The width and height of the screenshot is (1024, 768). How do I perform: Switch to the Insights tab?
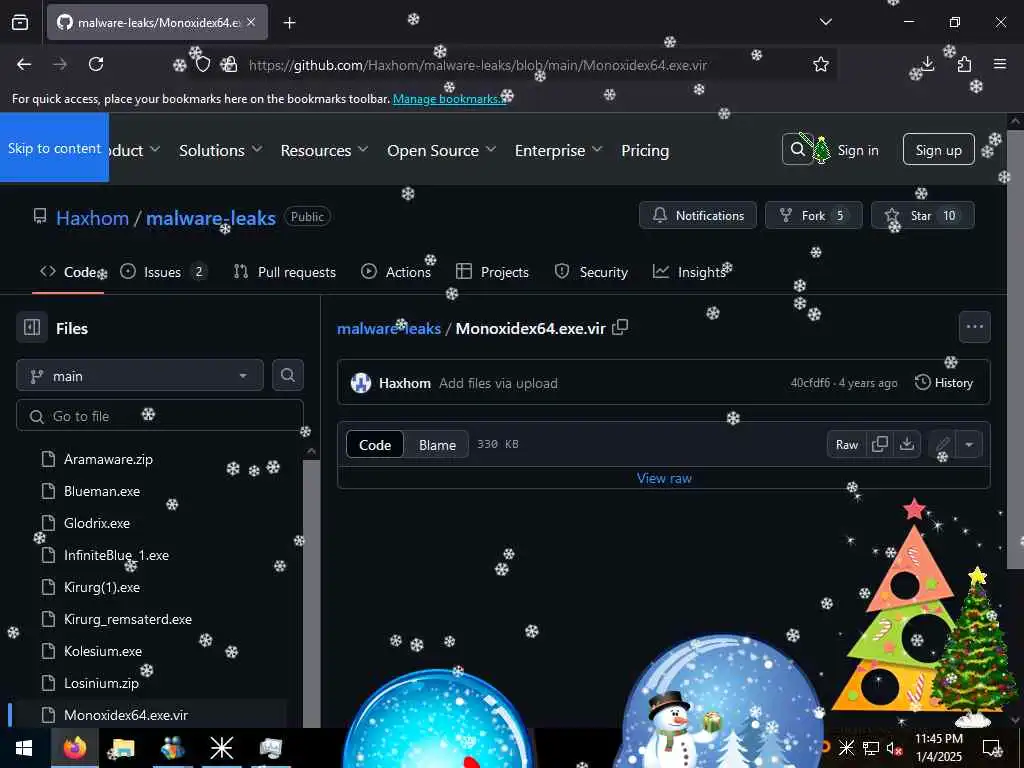[690, 272]
